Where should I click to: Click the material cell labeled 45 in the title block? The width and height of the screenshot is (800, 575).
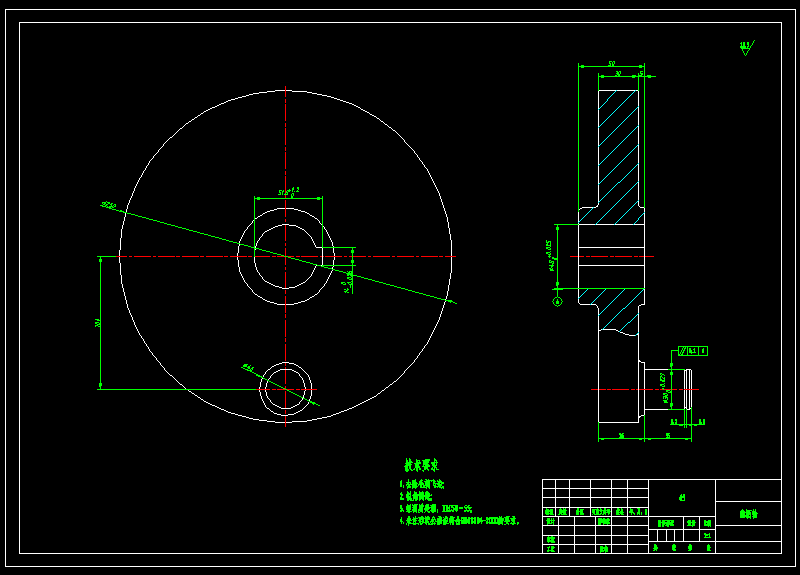(x=682, y=497)
